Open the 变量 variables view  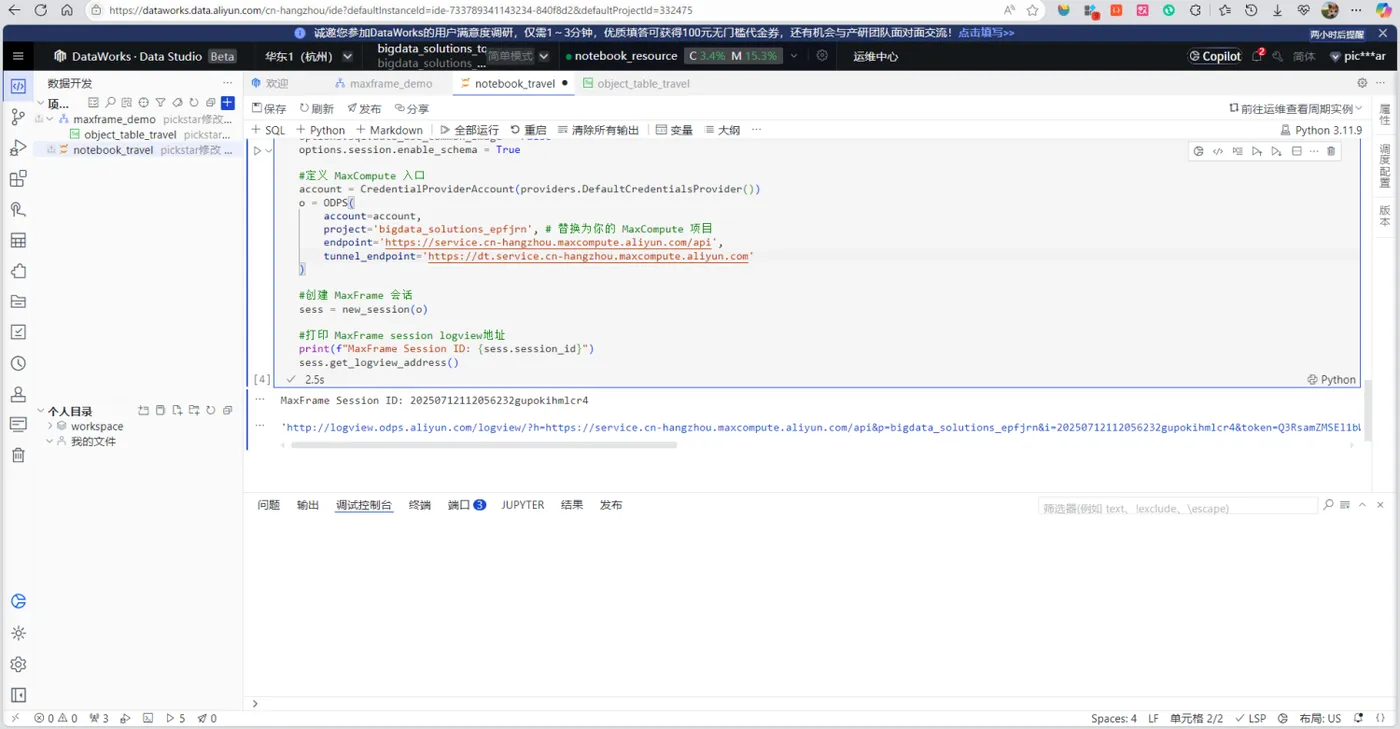pyautogui.click(x=674, y=130)
